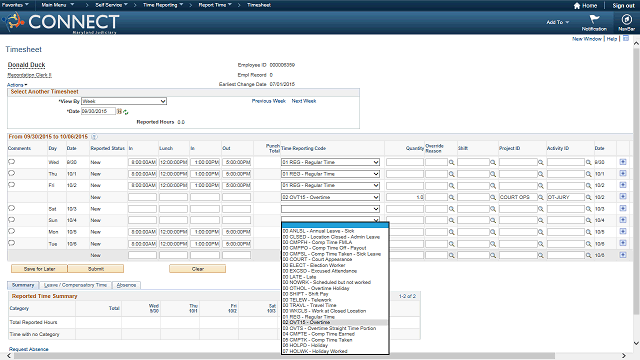
Task: Open Request Absence link
Action: [x=29, y=349]
